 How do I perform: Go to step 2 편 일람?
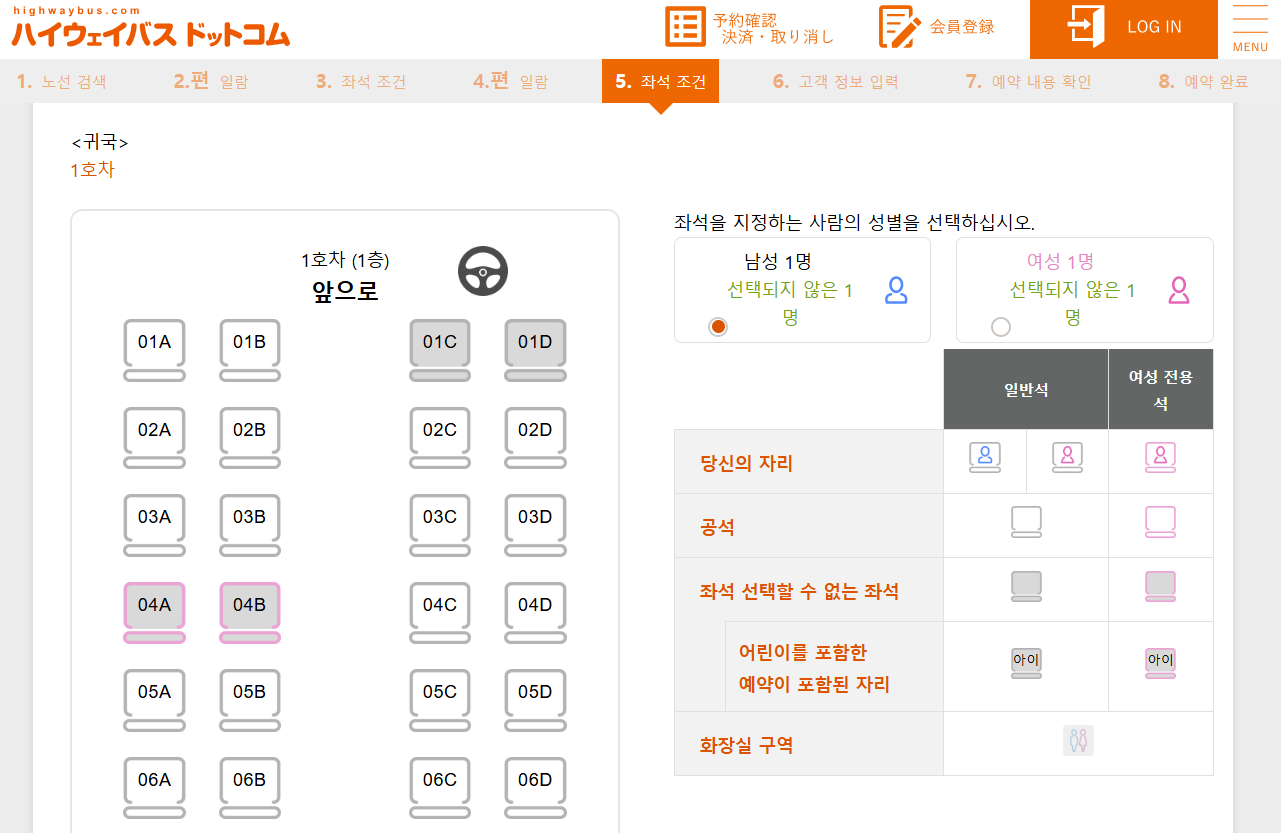click(x=211, y=82)
